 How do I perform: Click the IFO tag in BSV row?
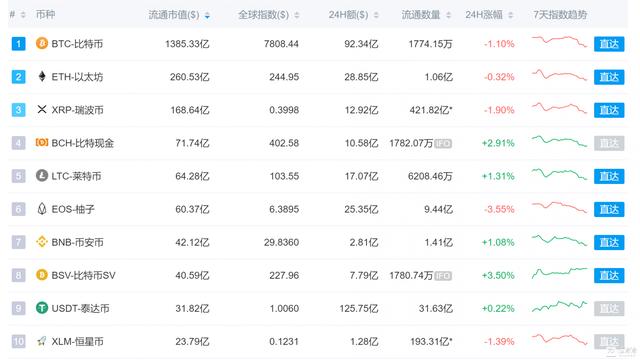[x=443, y=276]
